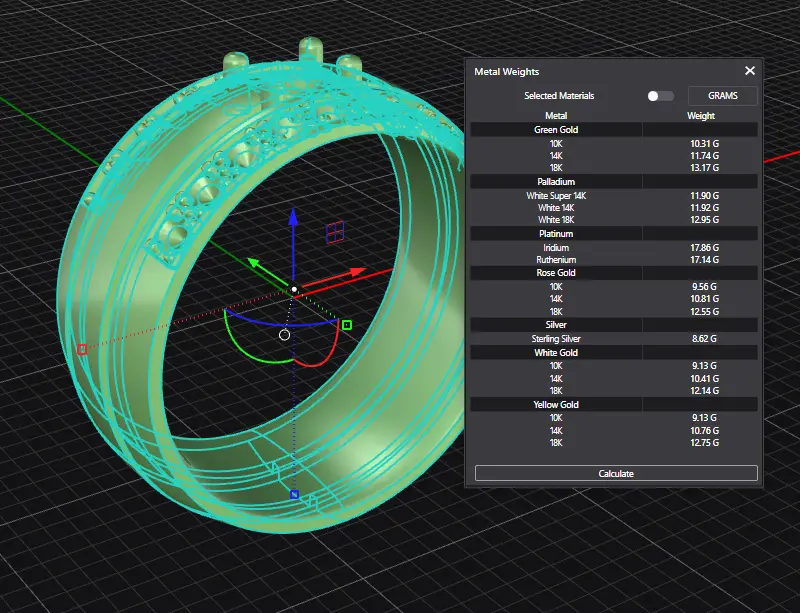Select the Iridium platinum row
800x613 pixels.
coord(614,248)
